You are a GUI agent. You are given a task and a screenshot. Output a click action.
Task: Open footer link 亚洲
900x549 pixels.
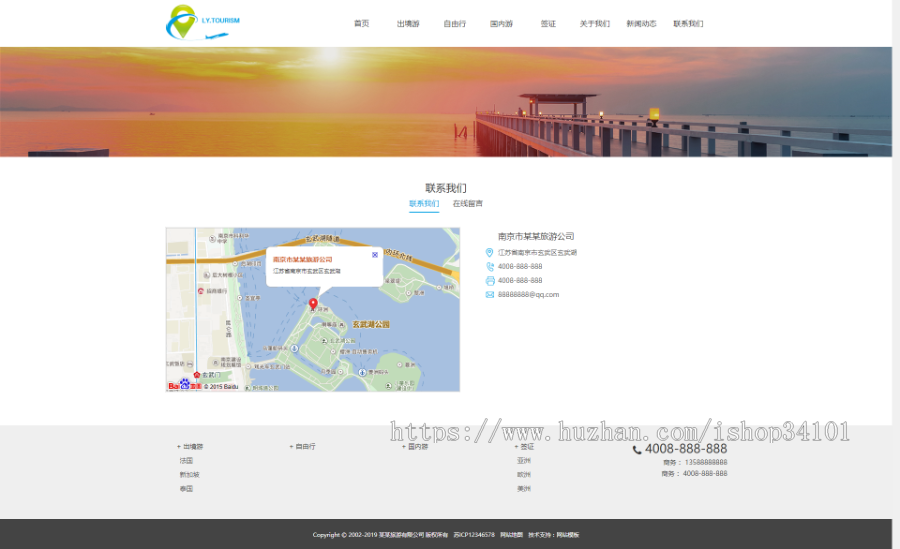pyautogui.click(x=523, y=461)
